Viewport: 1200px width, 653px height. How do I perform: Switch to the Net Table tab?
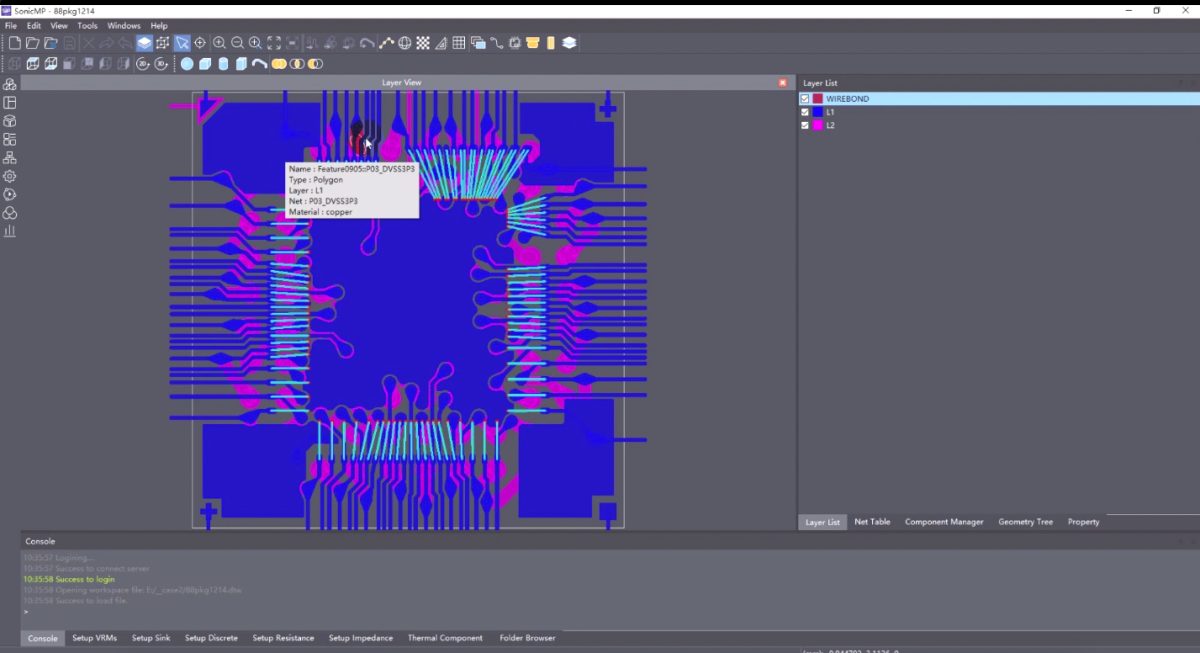[872, 522]
